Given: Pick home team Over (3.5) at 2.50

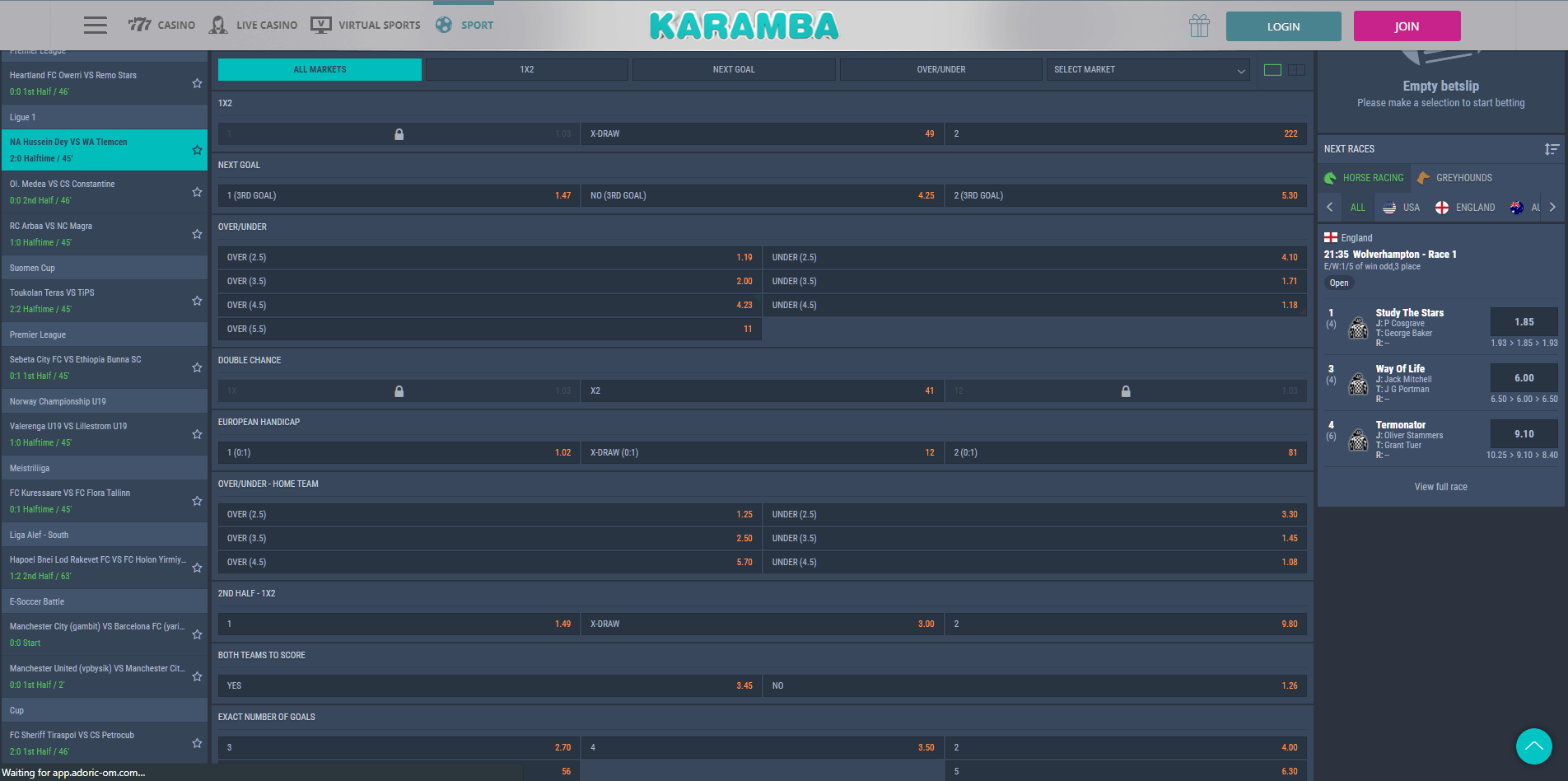Looking at the screenshot, I should click(x=489, y=538).
